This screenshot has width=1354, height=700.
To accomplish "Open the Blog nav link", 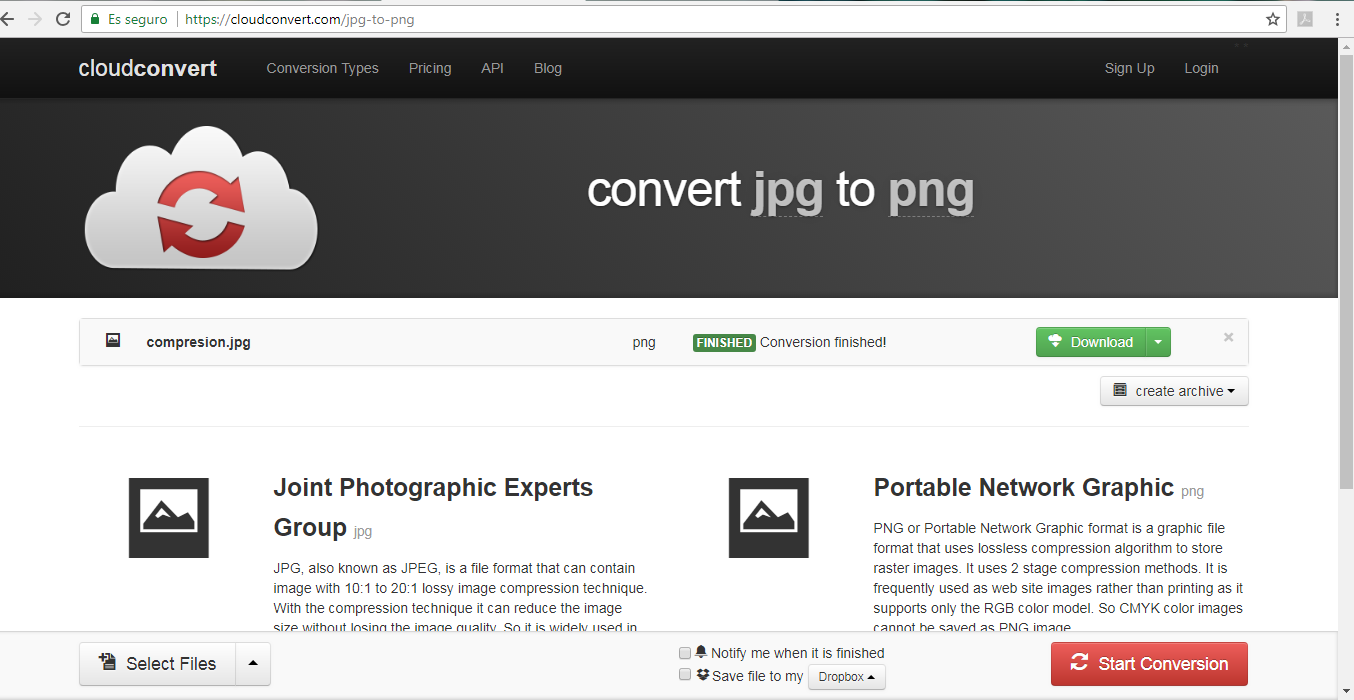I will point(548,68).
